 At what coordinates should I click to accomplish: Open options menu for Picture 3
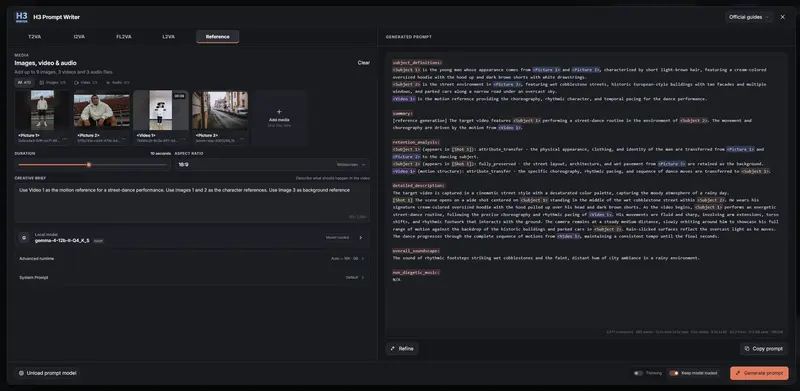241,138
